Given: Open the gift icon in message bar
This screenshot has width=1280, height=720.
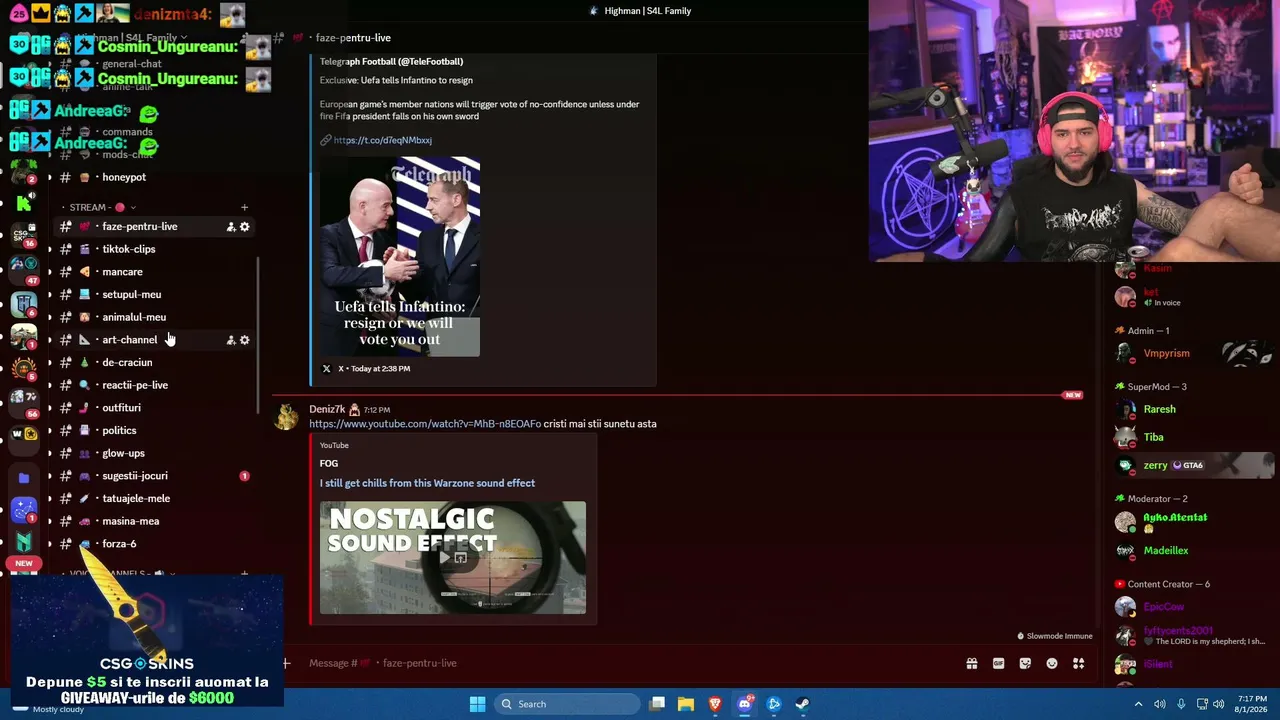Looking at the screenshot, I should click(x=971, y=663).
